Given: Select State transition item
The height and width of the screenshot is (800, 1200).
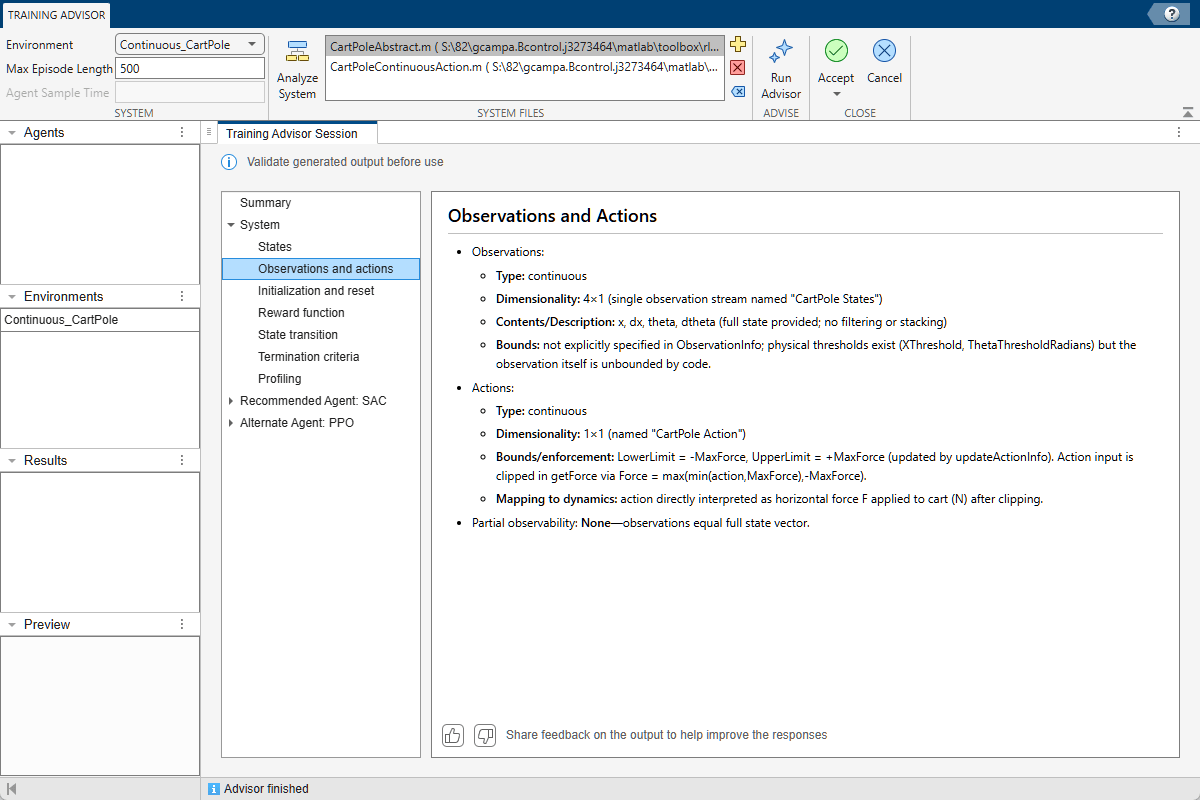Looking at the screenshot, I should [298, 335].
